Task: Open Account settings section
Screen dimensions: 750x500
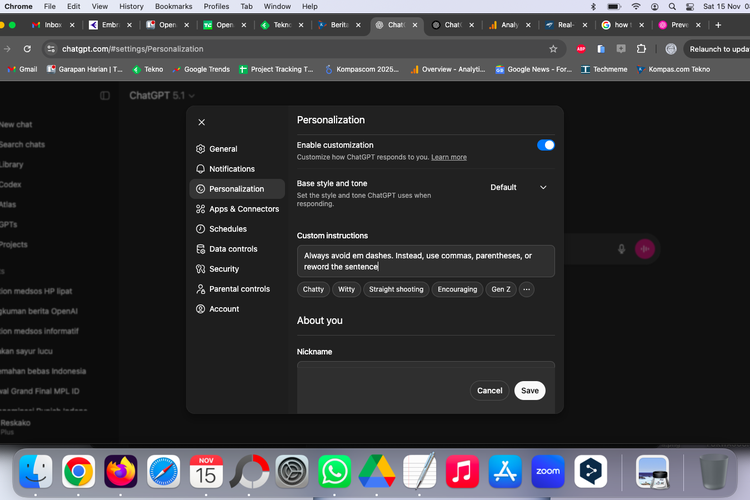Action: point(223,309)
